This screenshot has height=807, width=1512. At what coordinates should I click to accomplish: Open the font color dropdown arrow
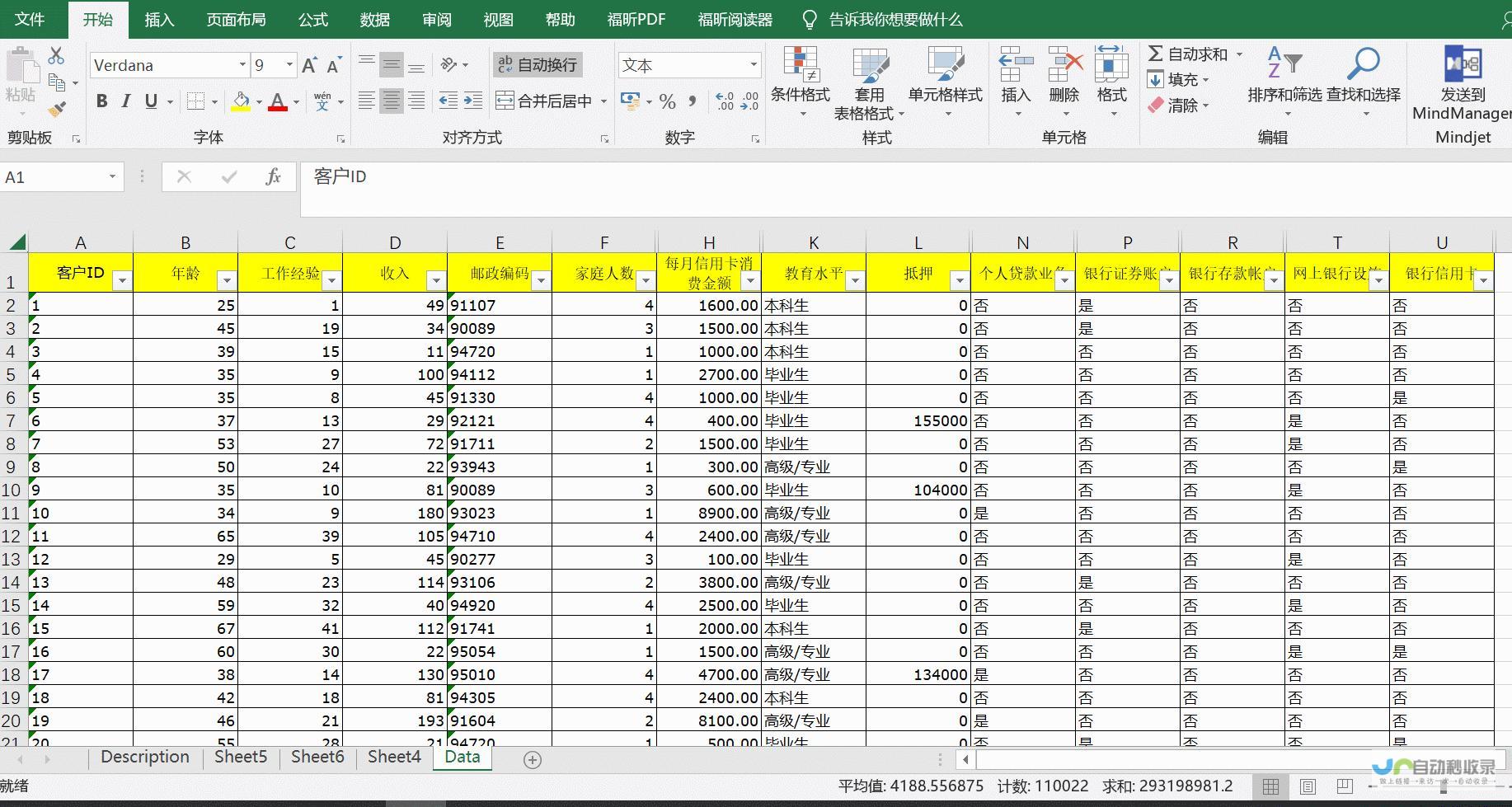295,102
